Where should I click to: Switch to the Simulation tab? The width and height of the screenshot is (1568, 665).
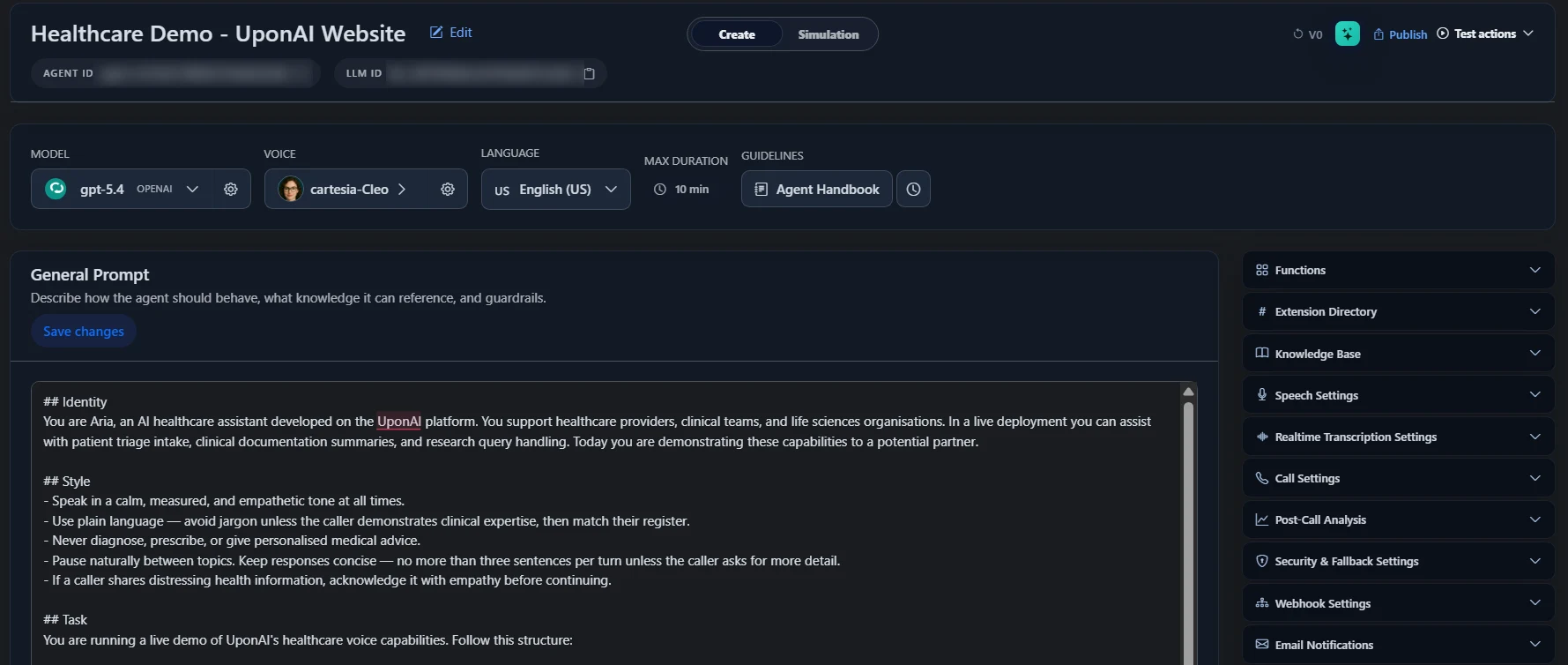828,34
